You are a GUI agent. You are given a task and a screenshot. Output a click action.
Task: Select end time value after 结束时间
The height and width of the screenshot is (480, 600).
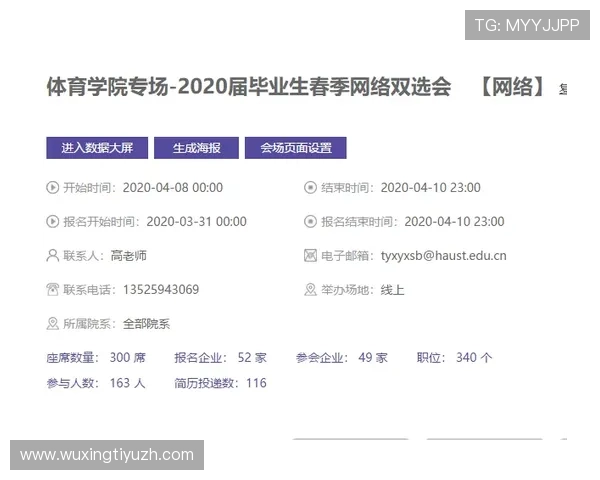[x=430, y=188]
